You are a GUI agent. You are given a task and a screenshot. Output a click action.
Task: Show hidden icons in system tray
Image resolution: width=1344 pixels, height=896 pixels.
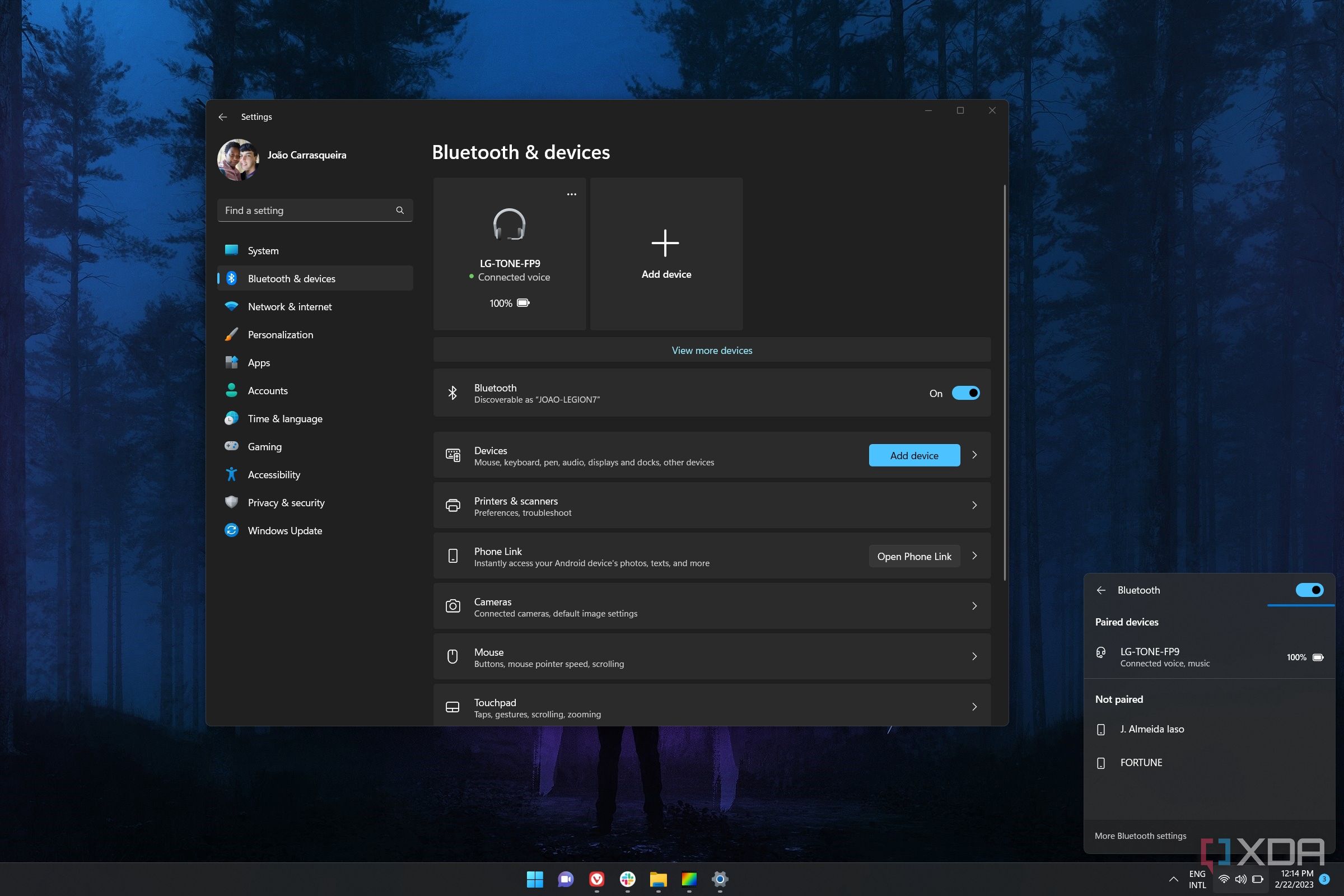tap(1173, 879)
